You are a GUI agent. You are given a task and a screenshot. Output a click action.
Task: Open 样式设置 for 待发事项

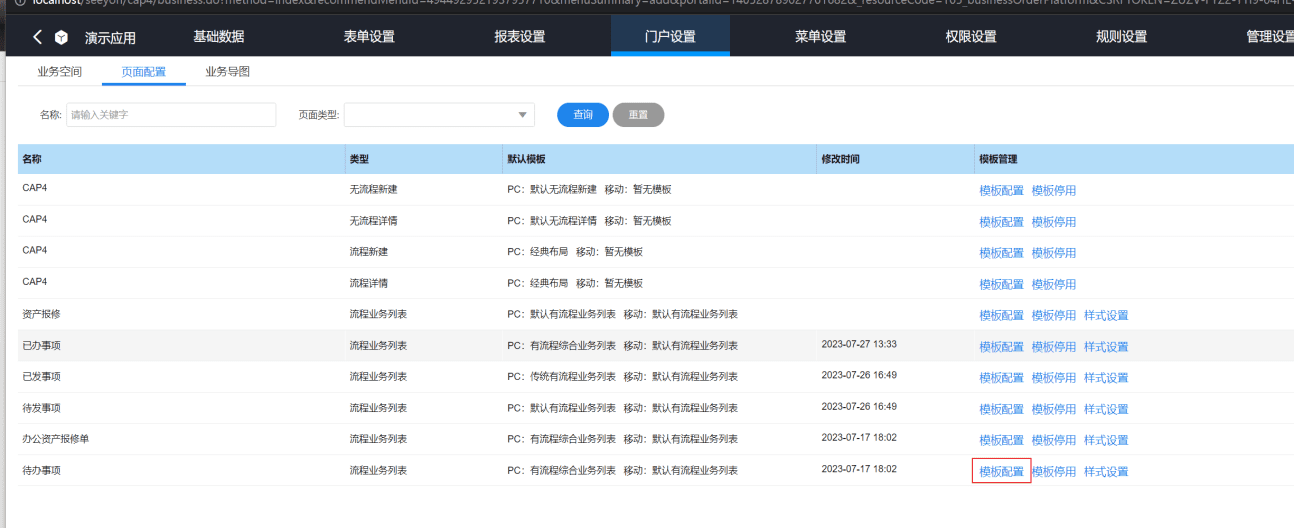pos(1106,409)
